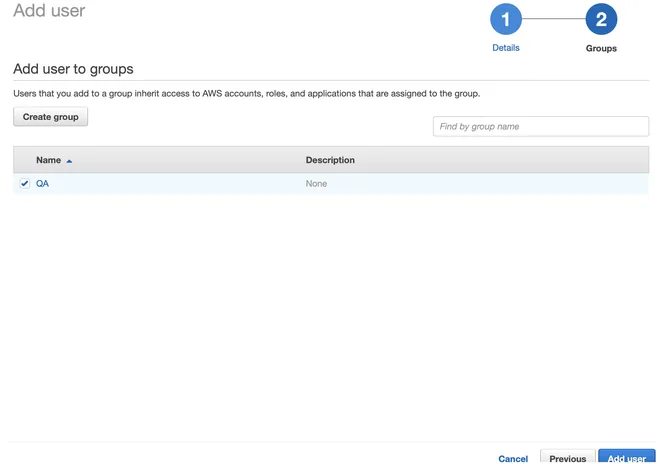This screenshot has width=660, height=464.
Task: Go to step 1 Details circle
Action: (506, 19)
